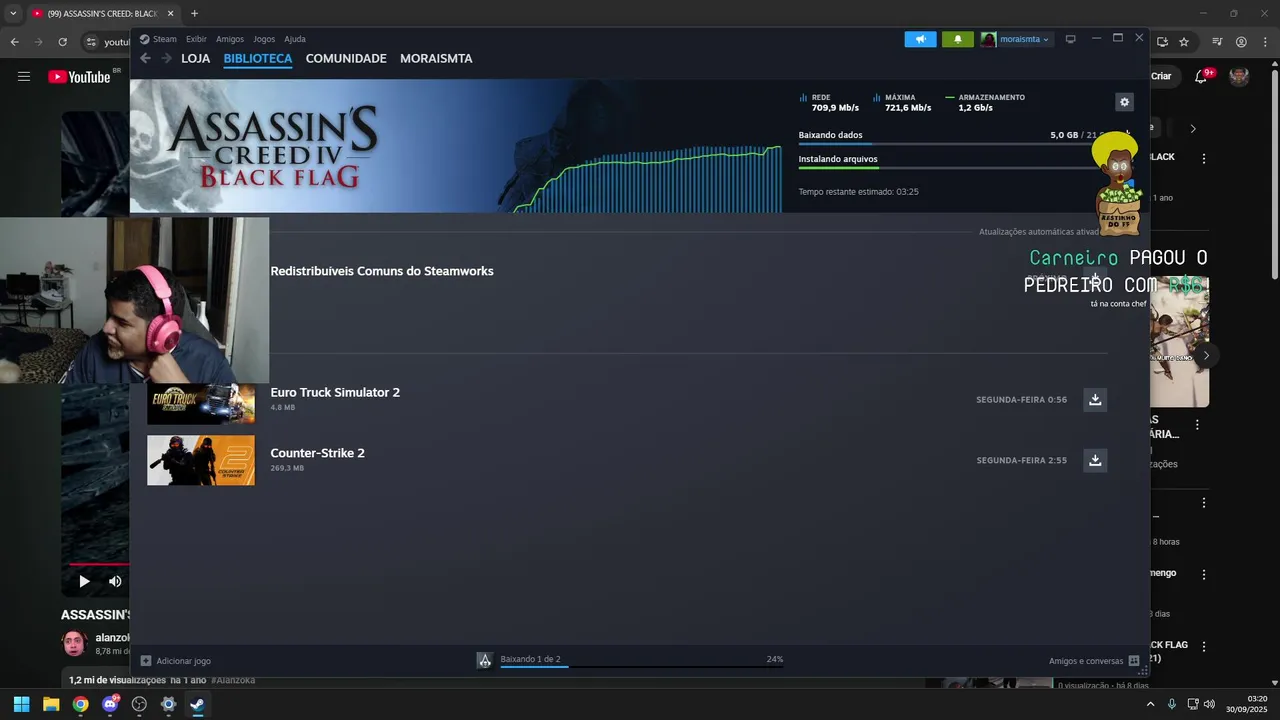Open Chrome profile icon
The image size is (1280, 720).
[x=1241, y=42]
